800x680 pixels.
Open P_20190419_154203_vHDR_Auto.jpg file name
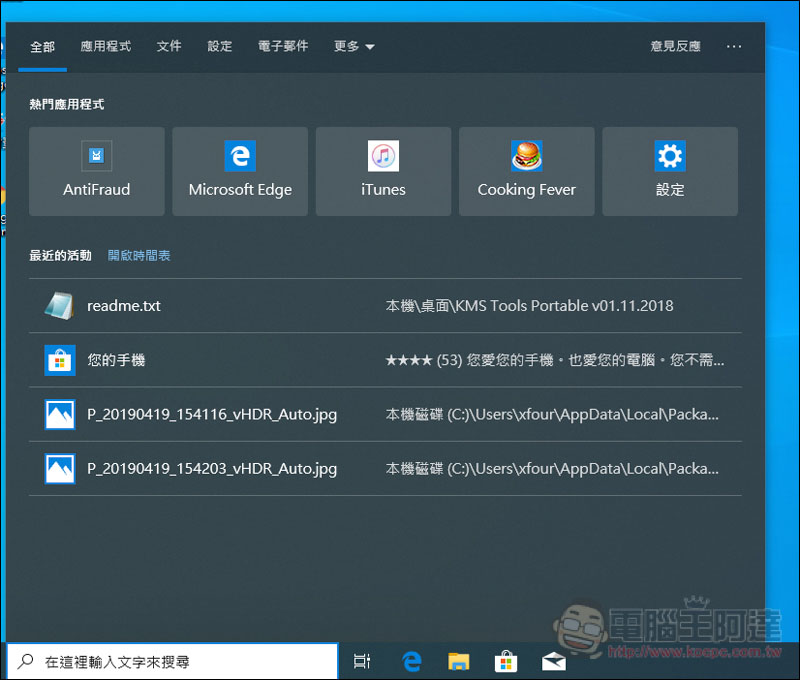212,468
